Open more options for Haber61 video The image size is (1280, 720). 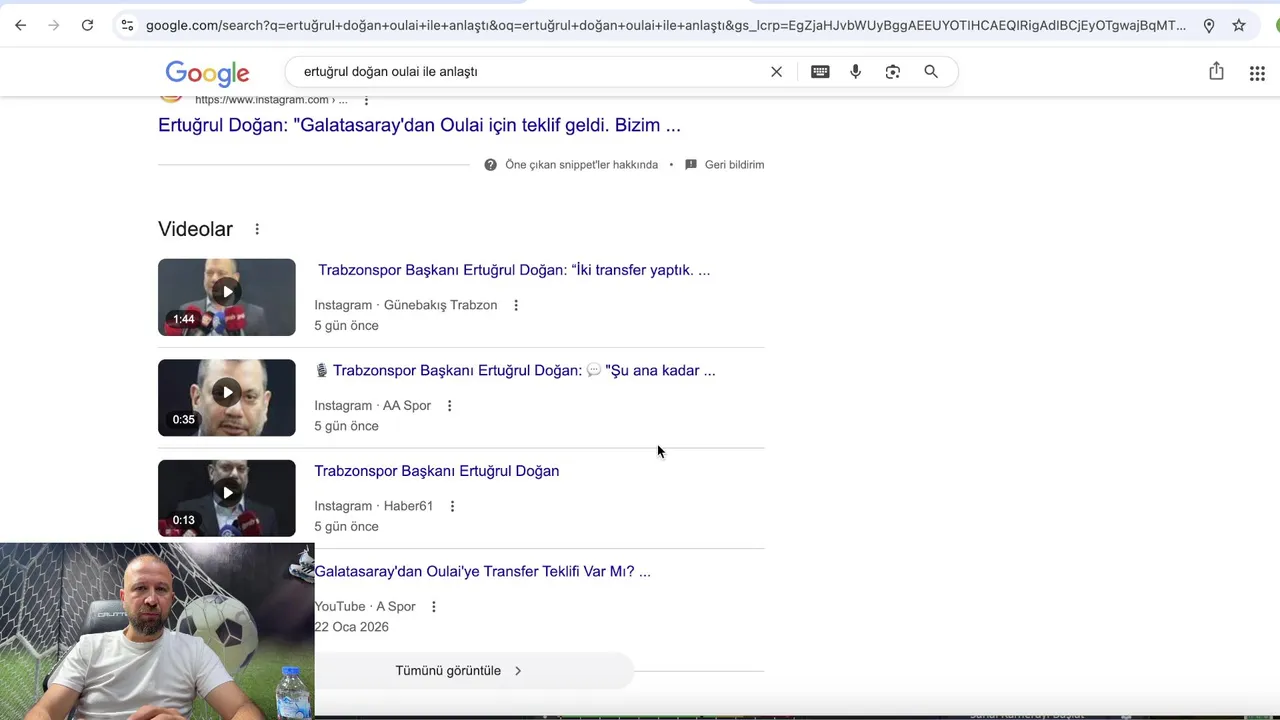(x=452, y=506)
